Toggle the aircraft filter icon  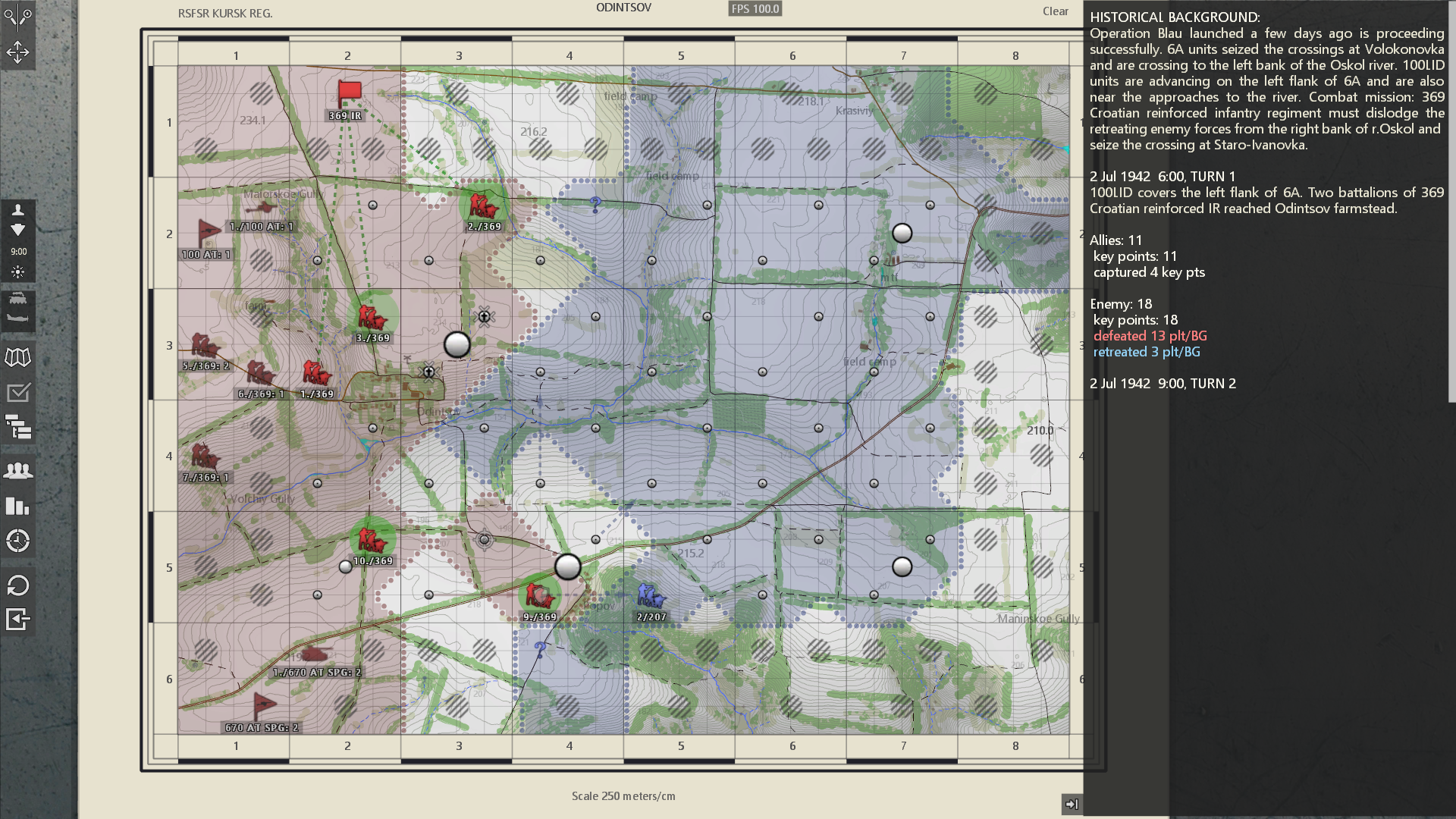pos(17,318)
